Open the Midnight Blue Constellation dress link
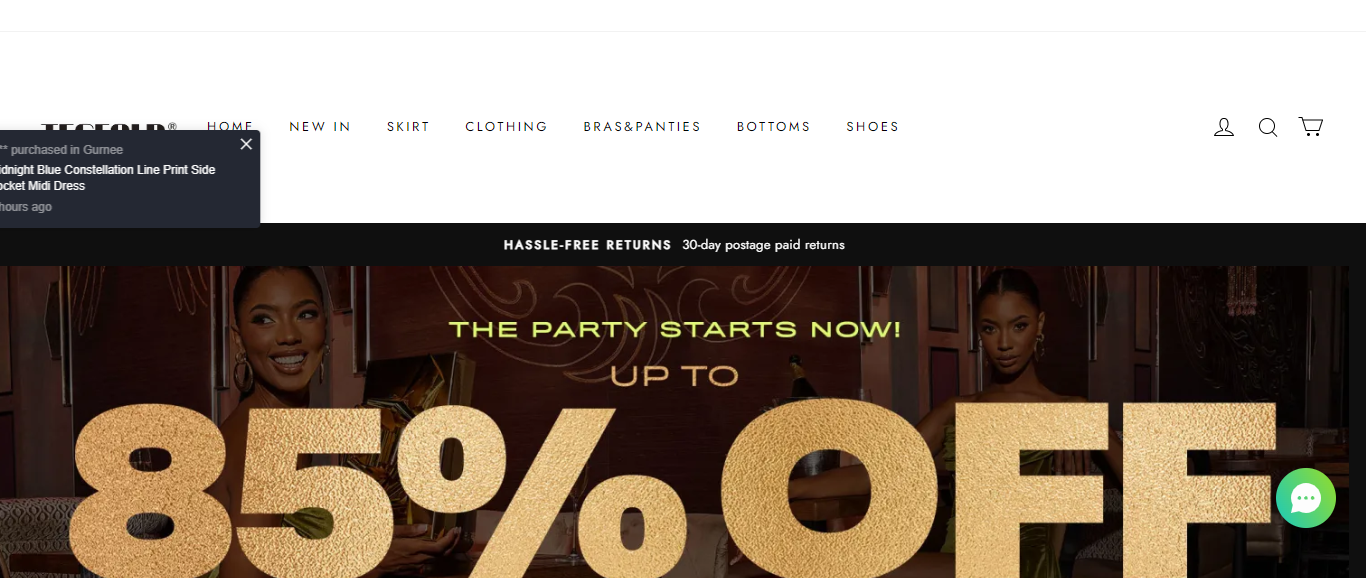This screenshot has width=1366, height=578. coord(107,178)
